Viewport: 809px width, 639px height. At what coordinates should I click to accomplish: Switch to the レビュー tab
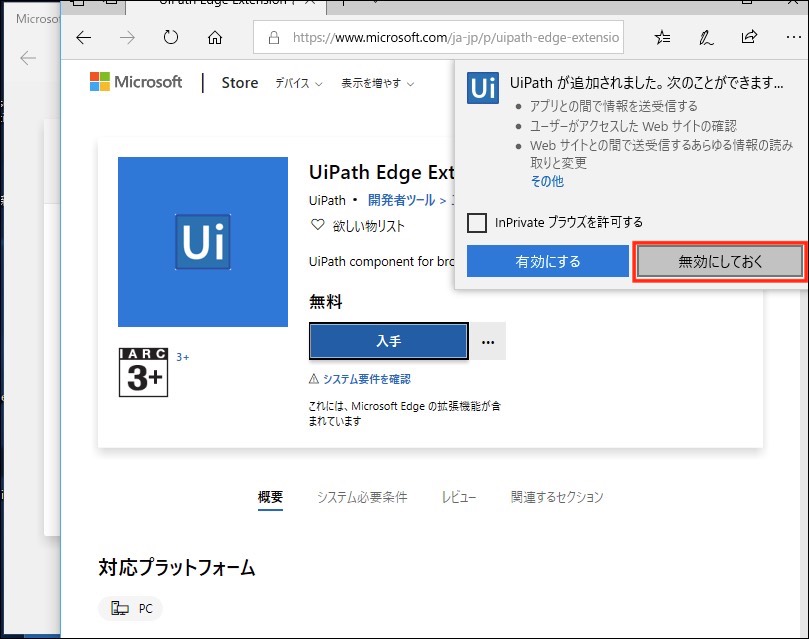coord(459,497)
